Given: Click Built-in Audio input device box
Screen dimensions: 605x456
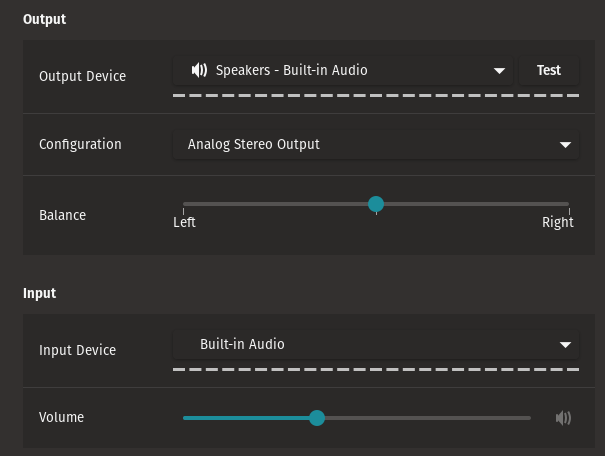Looking at the screenshot, I should click(x=376, y=345).
